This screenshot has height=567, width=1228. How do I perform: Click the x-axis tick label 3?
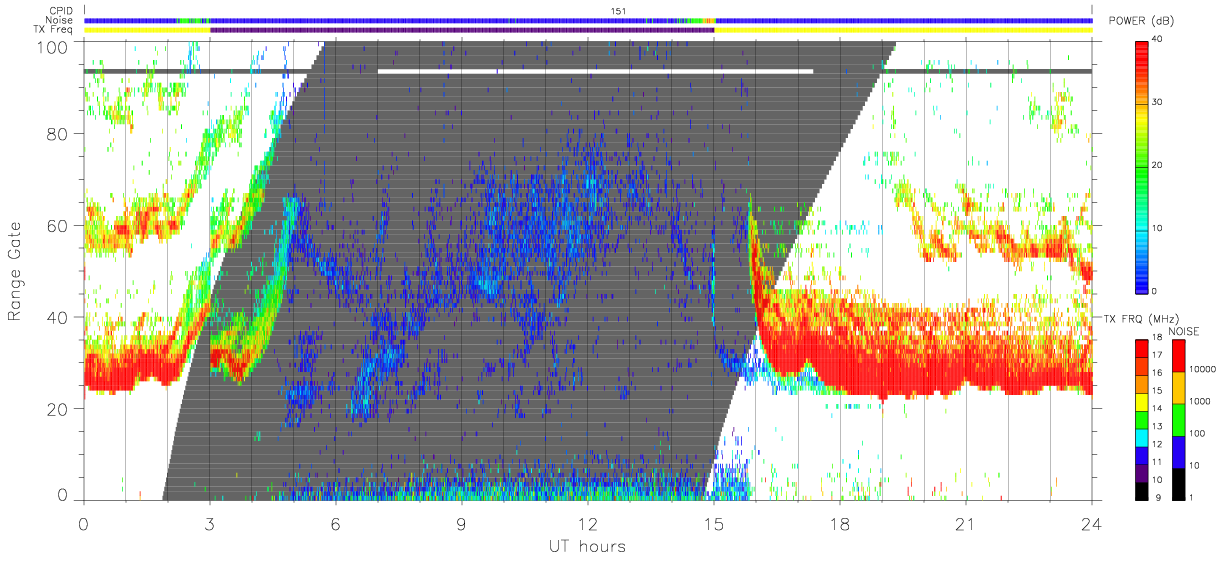point(210,524)
